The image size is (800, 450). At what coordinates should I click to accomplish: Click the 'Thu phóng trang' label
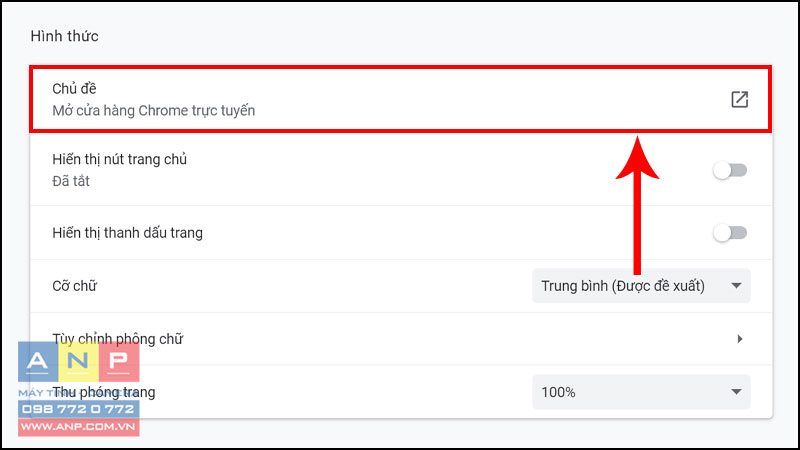[104, 392]
